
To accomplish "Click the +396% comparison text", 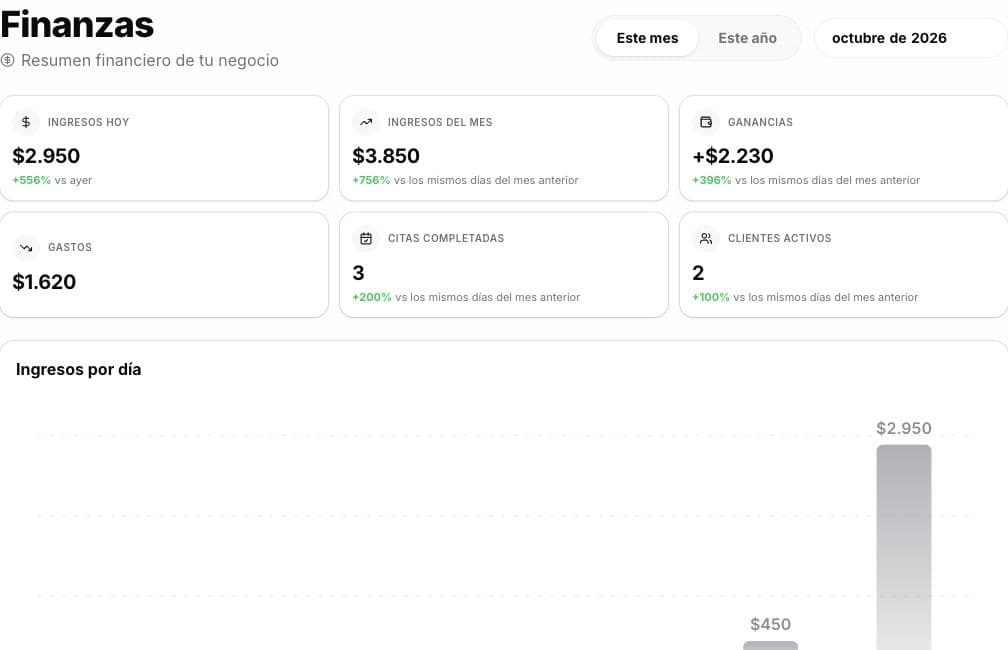I will point(806,180).
